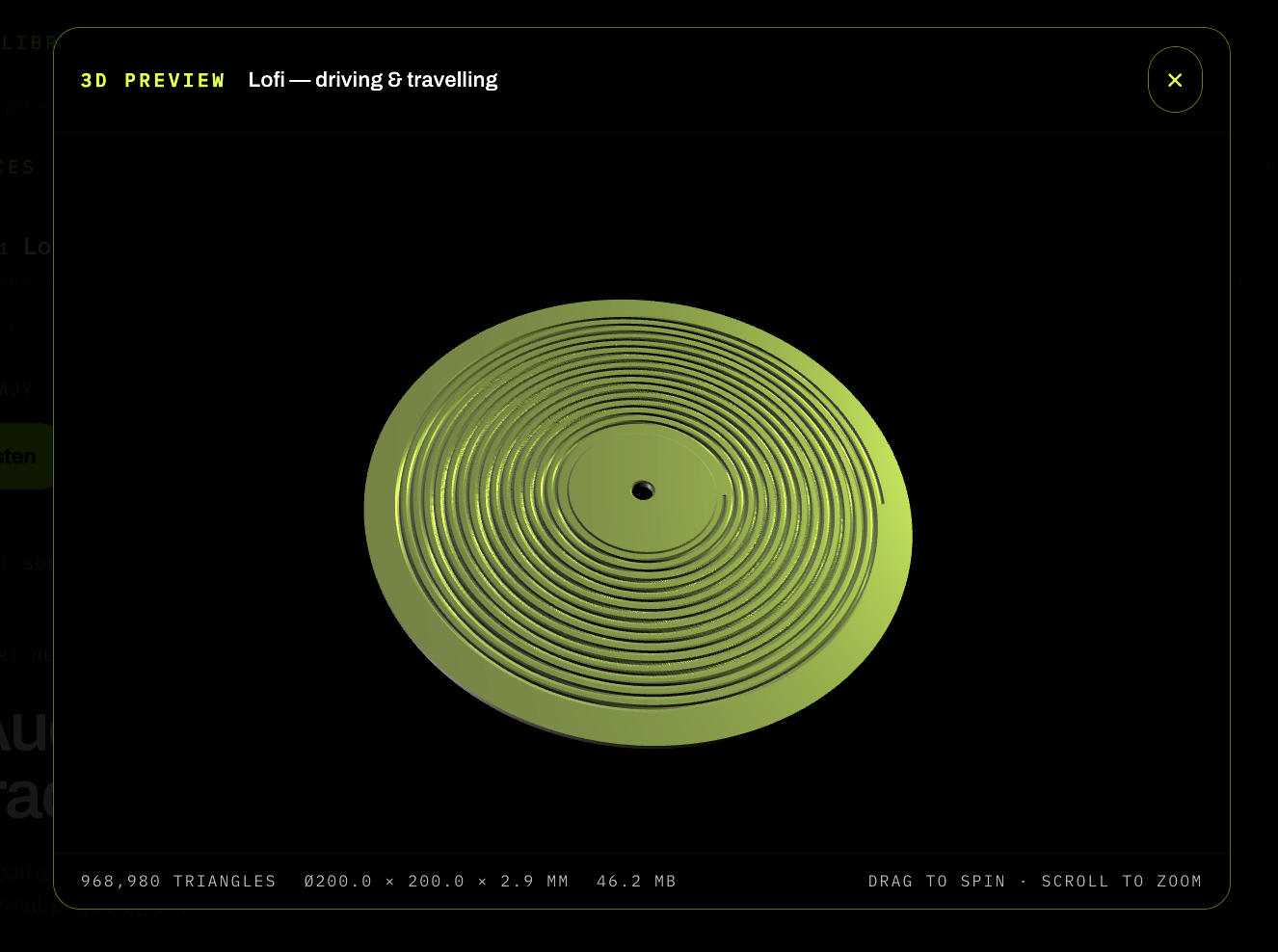Click the spindle hole of the record

(x=643, y=491)
